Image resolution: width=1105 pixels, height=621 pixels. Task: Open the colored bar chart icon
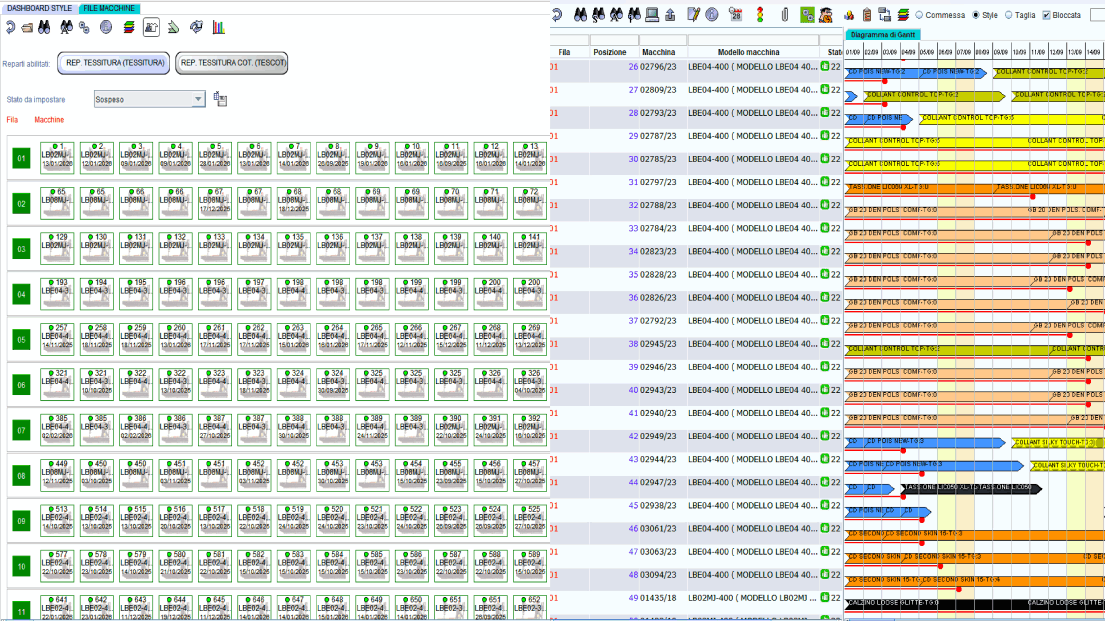tap(218, 27)
